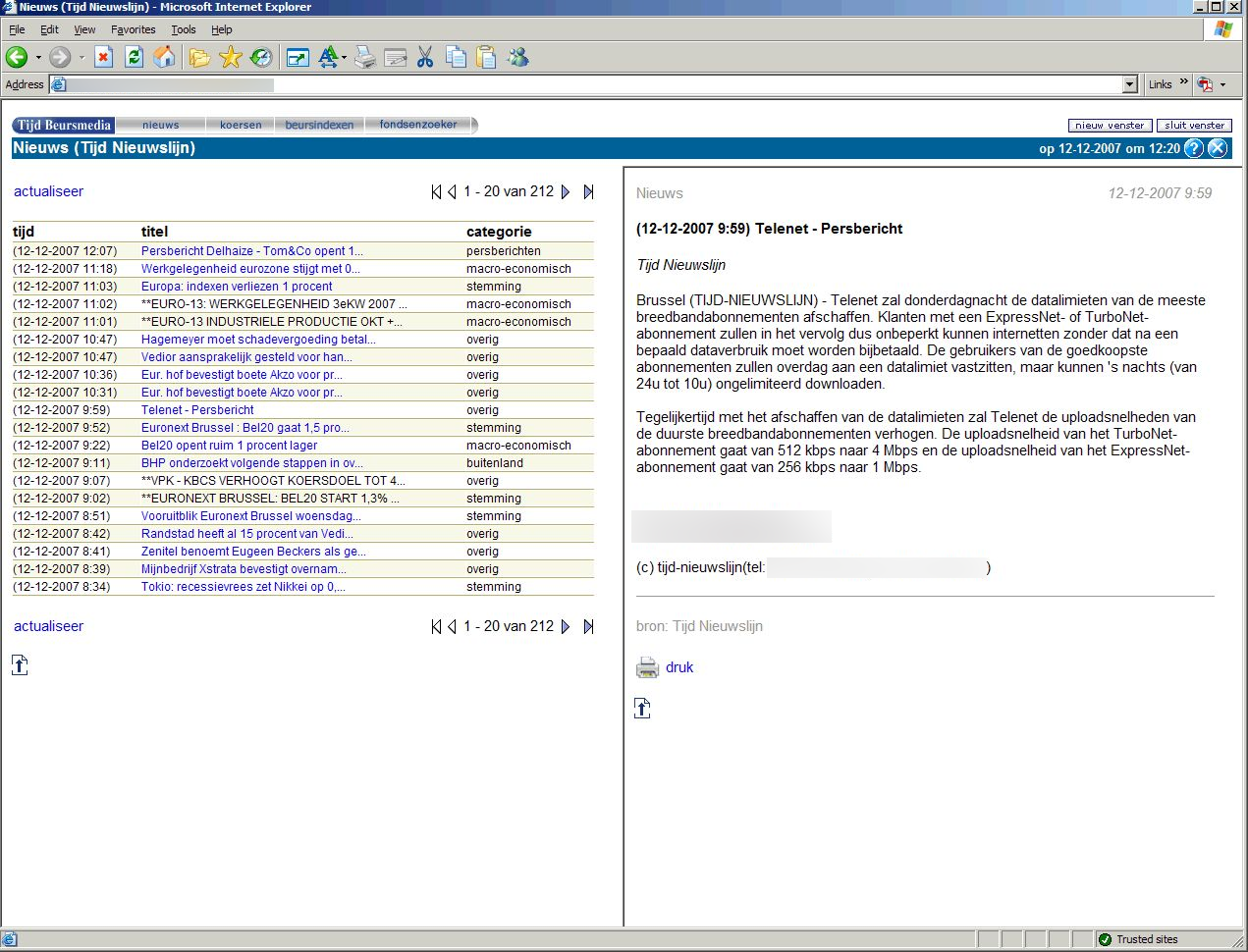Open the Folders/Search toolbar icon
This screenshot has width=1248, height=952.
(199, 57)
